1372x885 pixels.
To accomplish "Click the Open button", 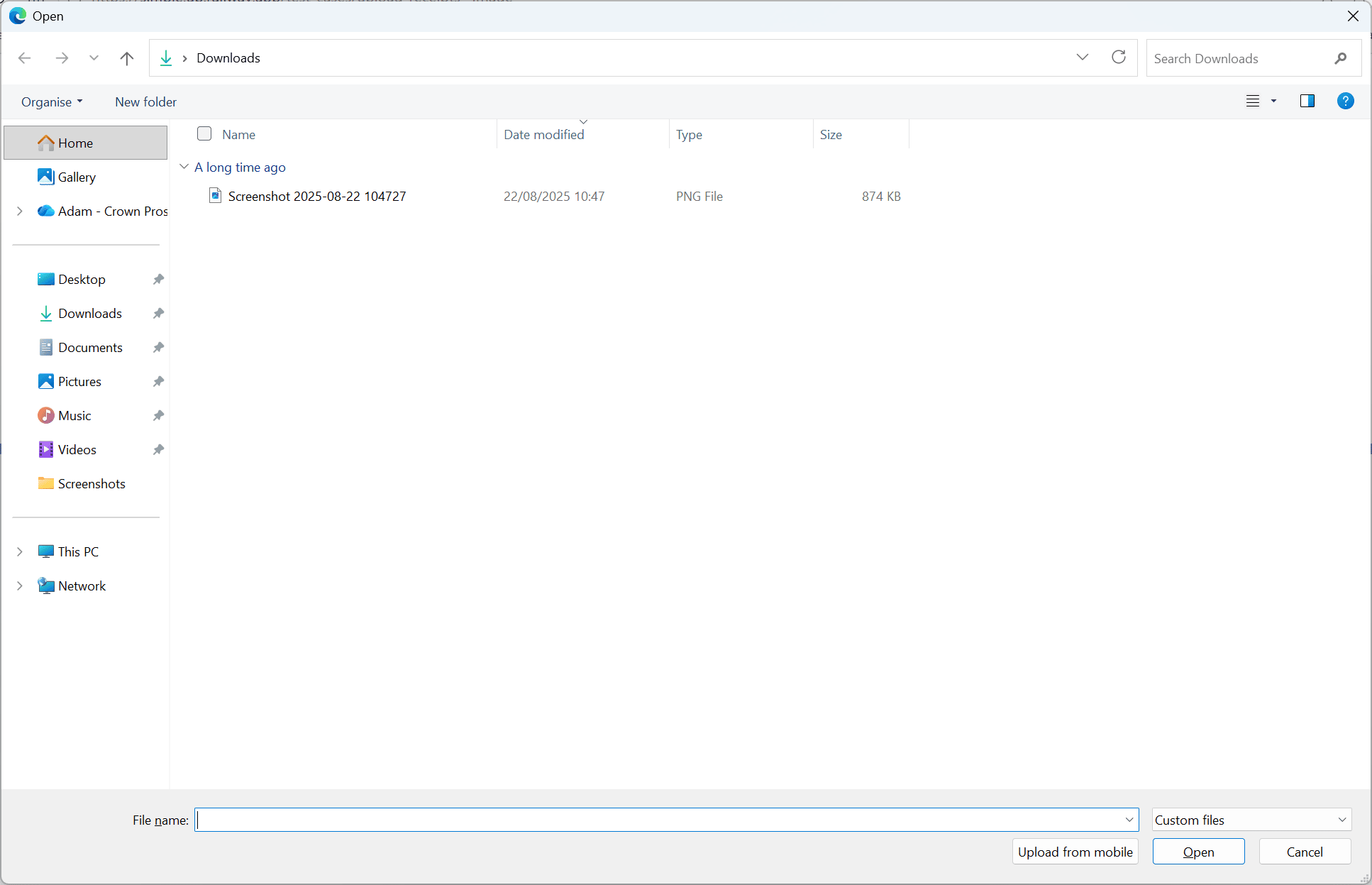I will [1198, 852].
